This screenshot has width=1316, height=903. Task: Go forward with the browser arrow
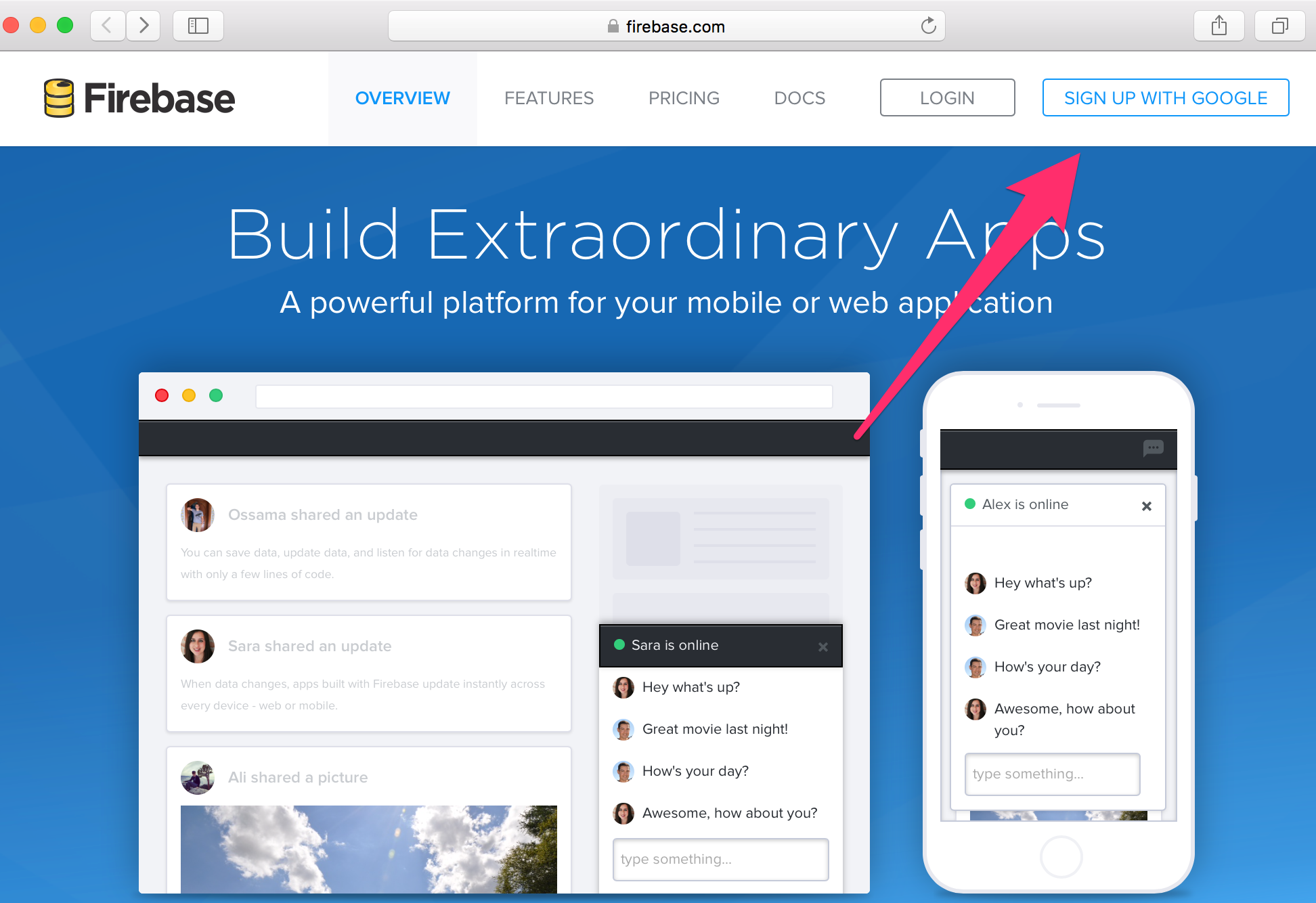point(144,26)
